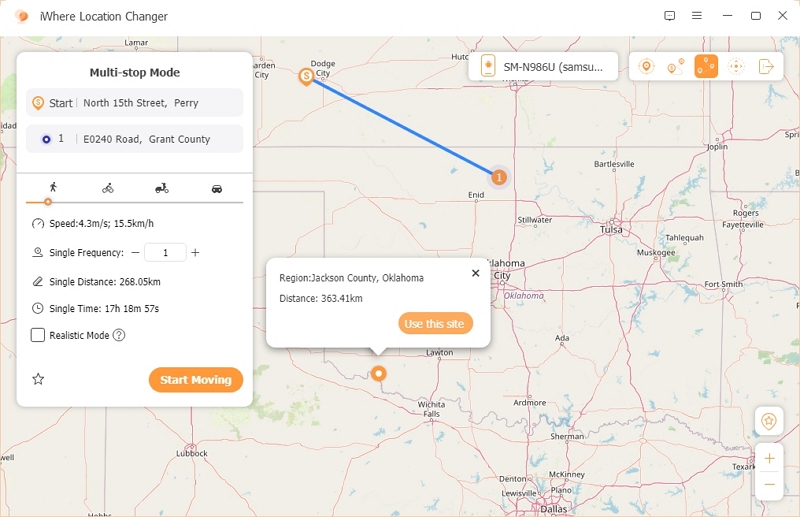Click the Speed:4.3m/s; 15.5km/h text
This screenshot has width=800, height=517.
tap(102, 224)
